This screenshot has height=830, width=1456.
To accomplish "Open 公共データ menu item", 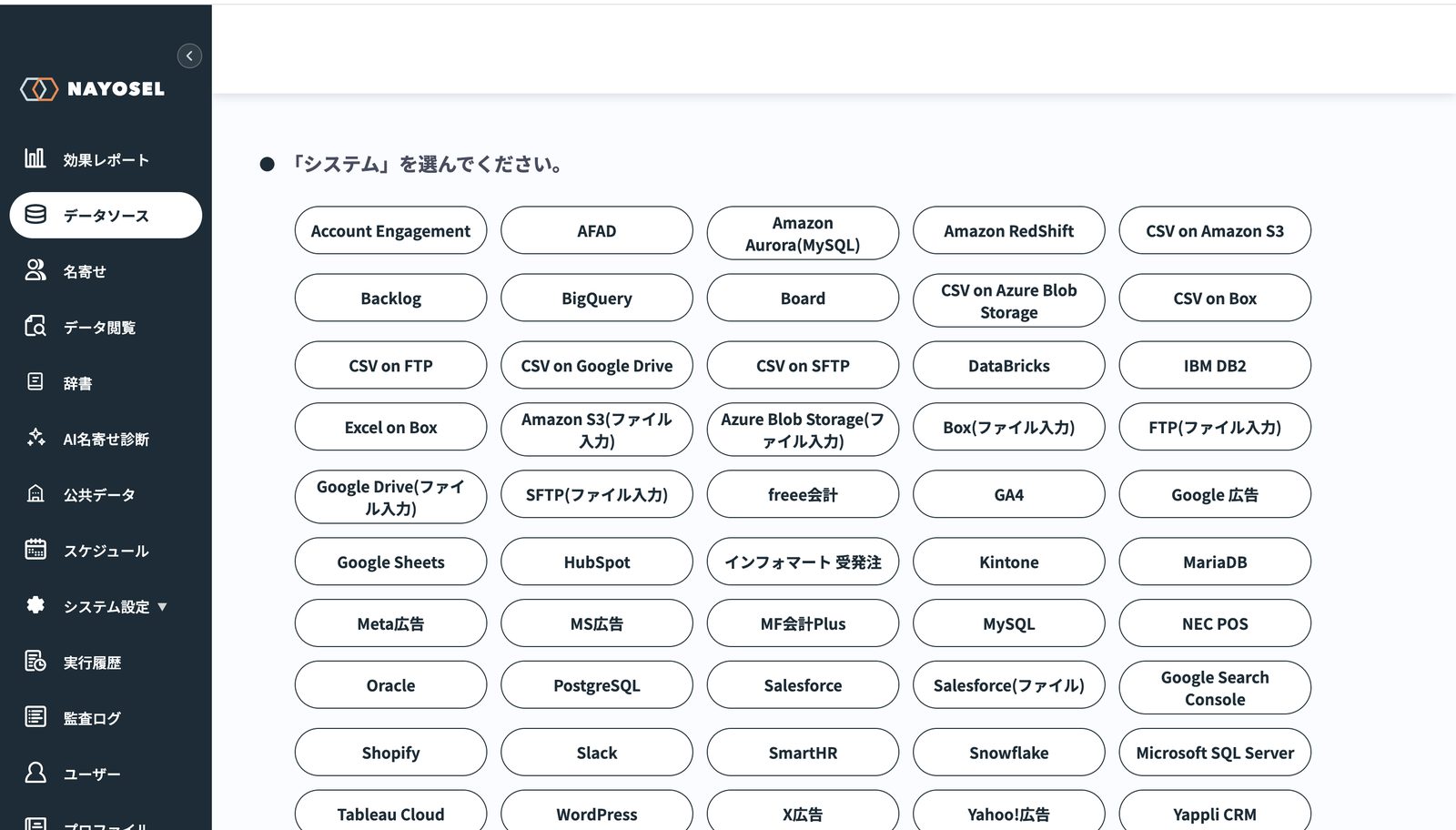I will [x=106, y=495].
